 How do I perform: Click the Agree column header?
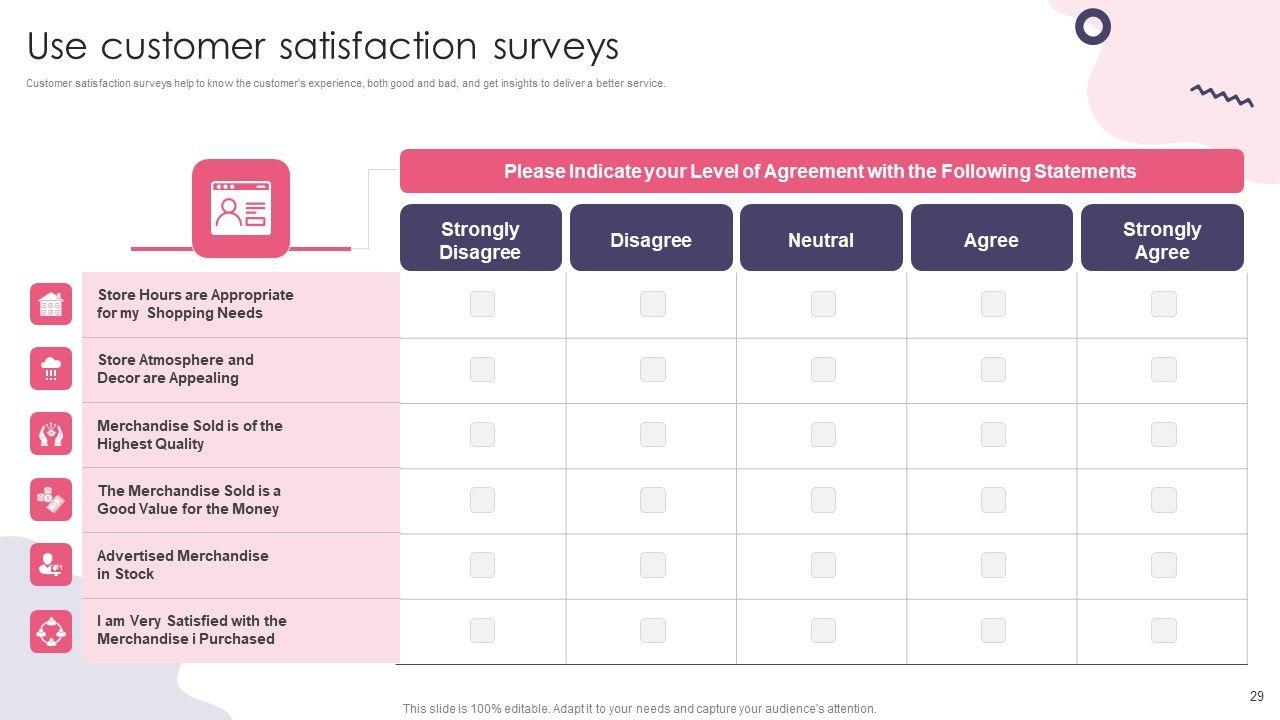click(x=991, y=238)
